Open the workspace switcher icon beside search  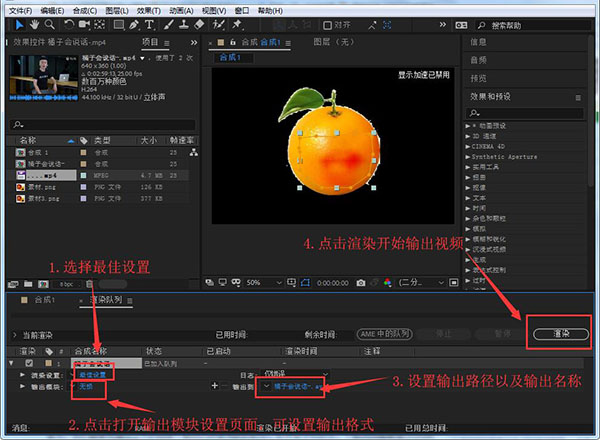click(461, 25)
